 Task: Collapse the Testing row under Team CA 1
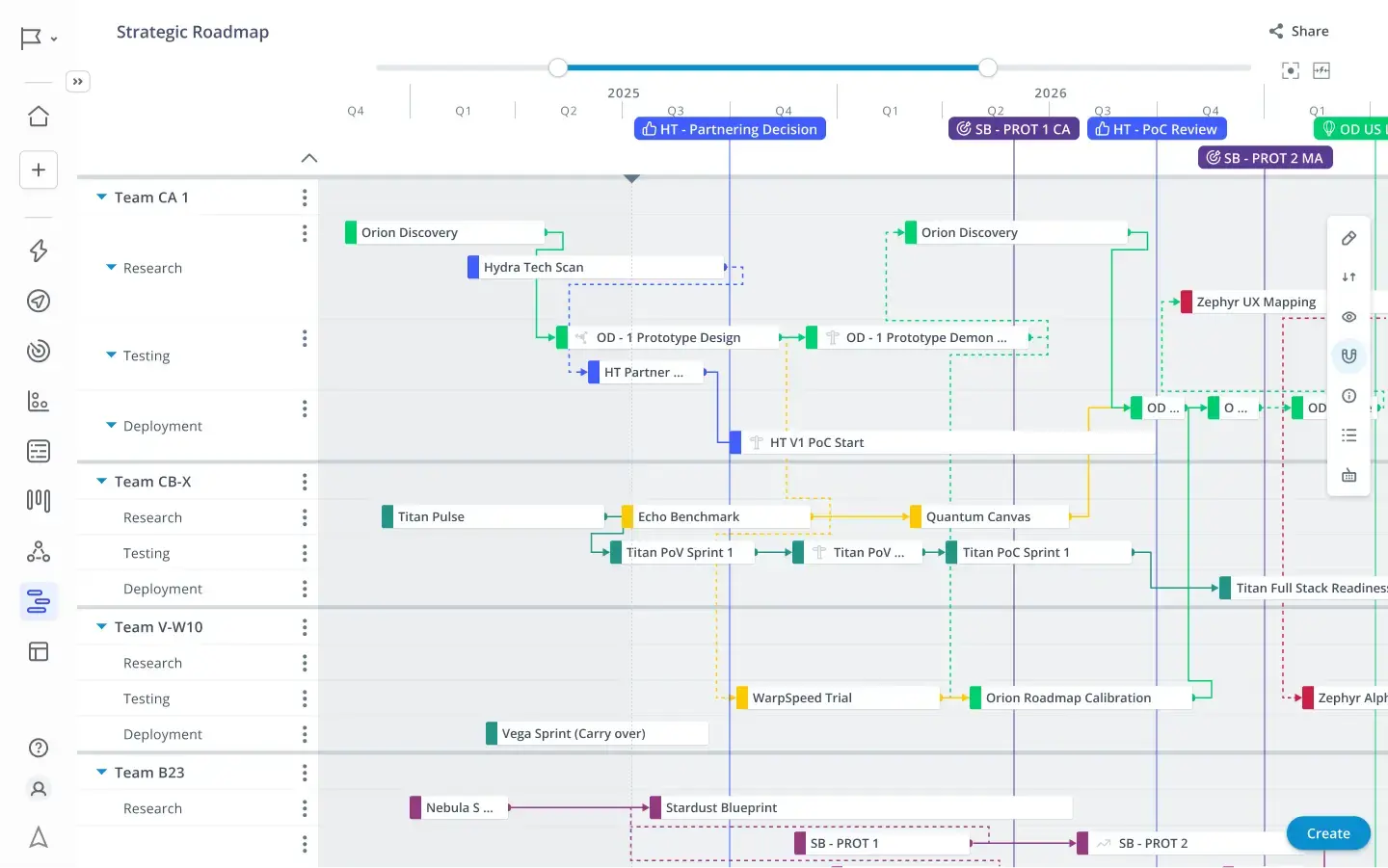[111, 355]
